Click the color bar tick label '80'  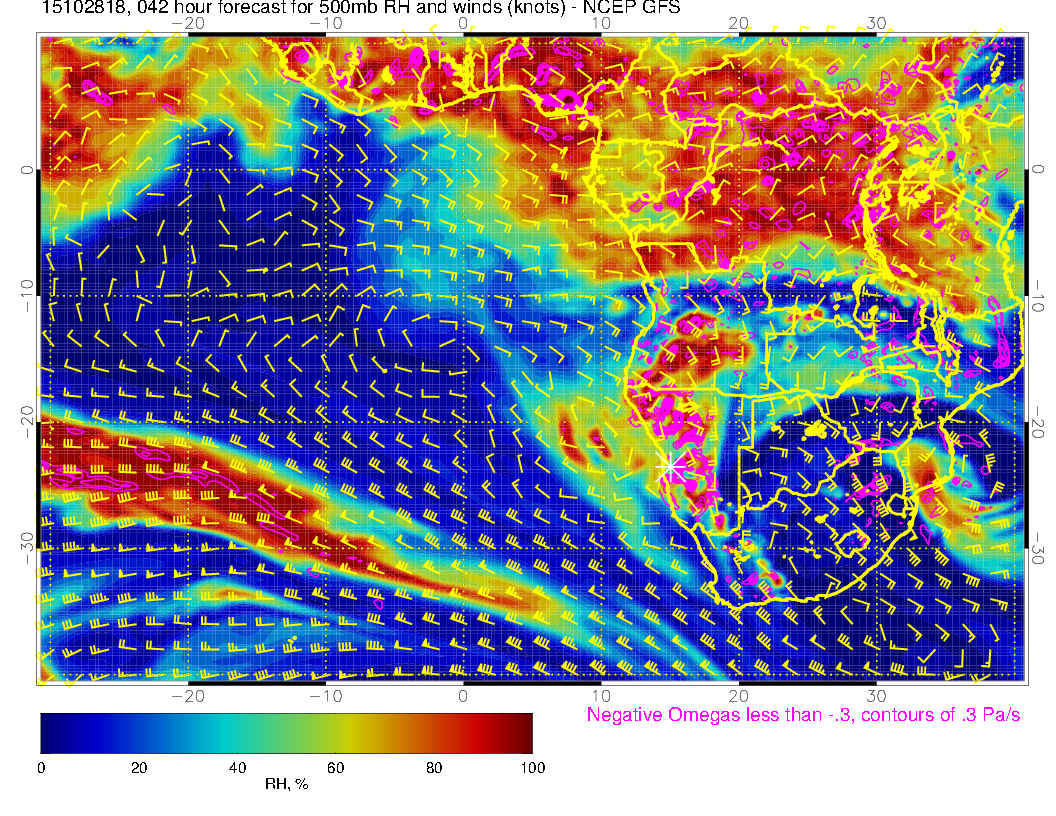434,768
